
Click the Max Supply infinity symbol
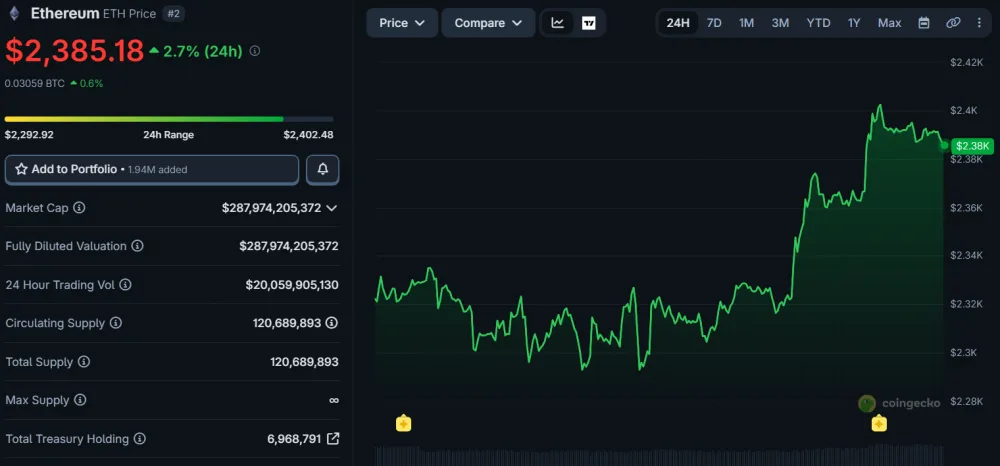click(334, 400)
